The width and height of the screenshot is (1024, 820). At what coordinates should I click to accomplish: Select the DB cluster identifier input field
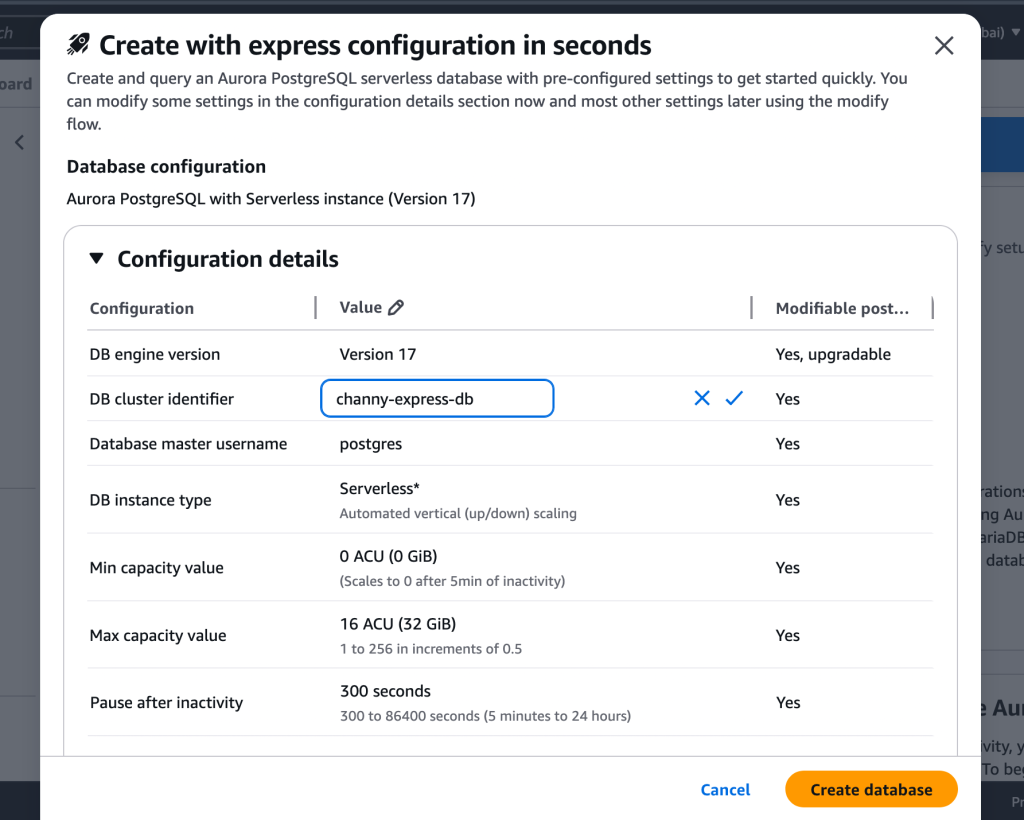click(x=437, y=398)
